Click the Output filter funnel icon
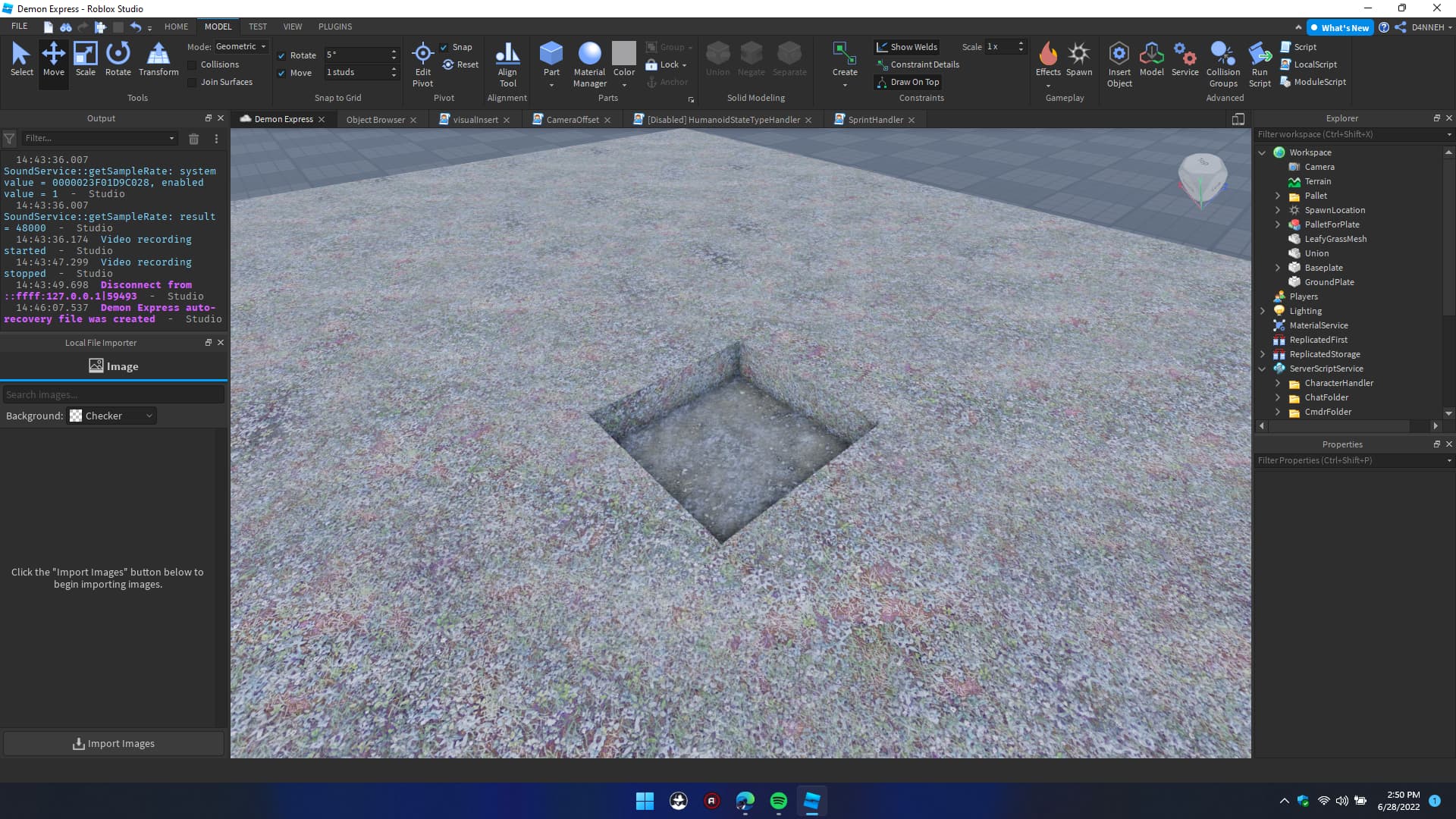The image size is (1456, 819). 9,139
